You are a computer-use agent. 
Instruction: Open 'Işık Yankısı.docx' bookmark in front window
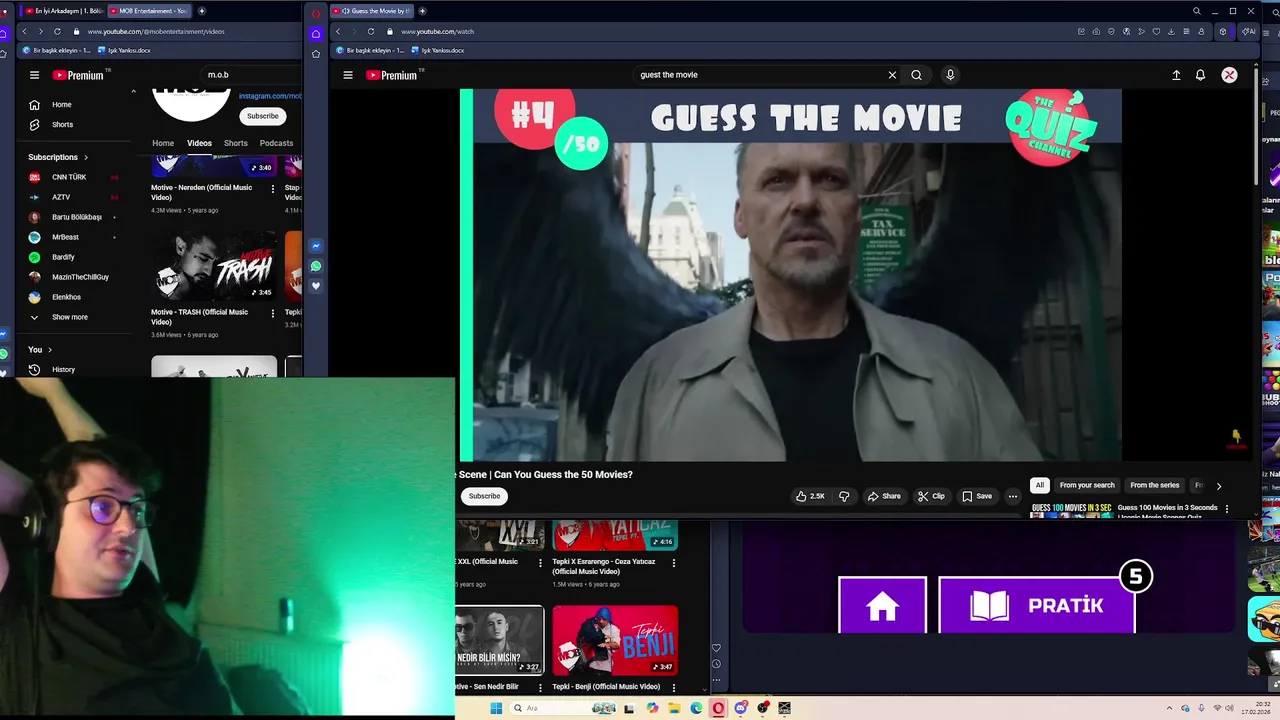pyautogui.click(x=436, y=50)
